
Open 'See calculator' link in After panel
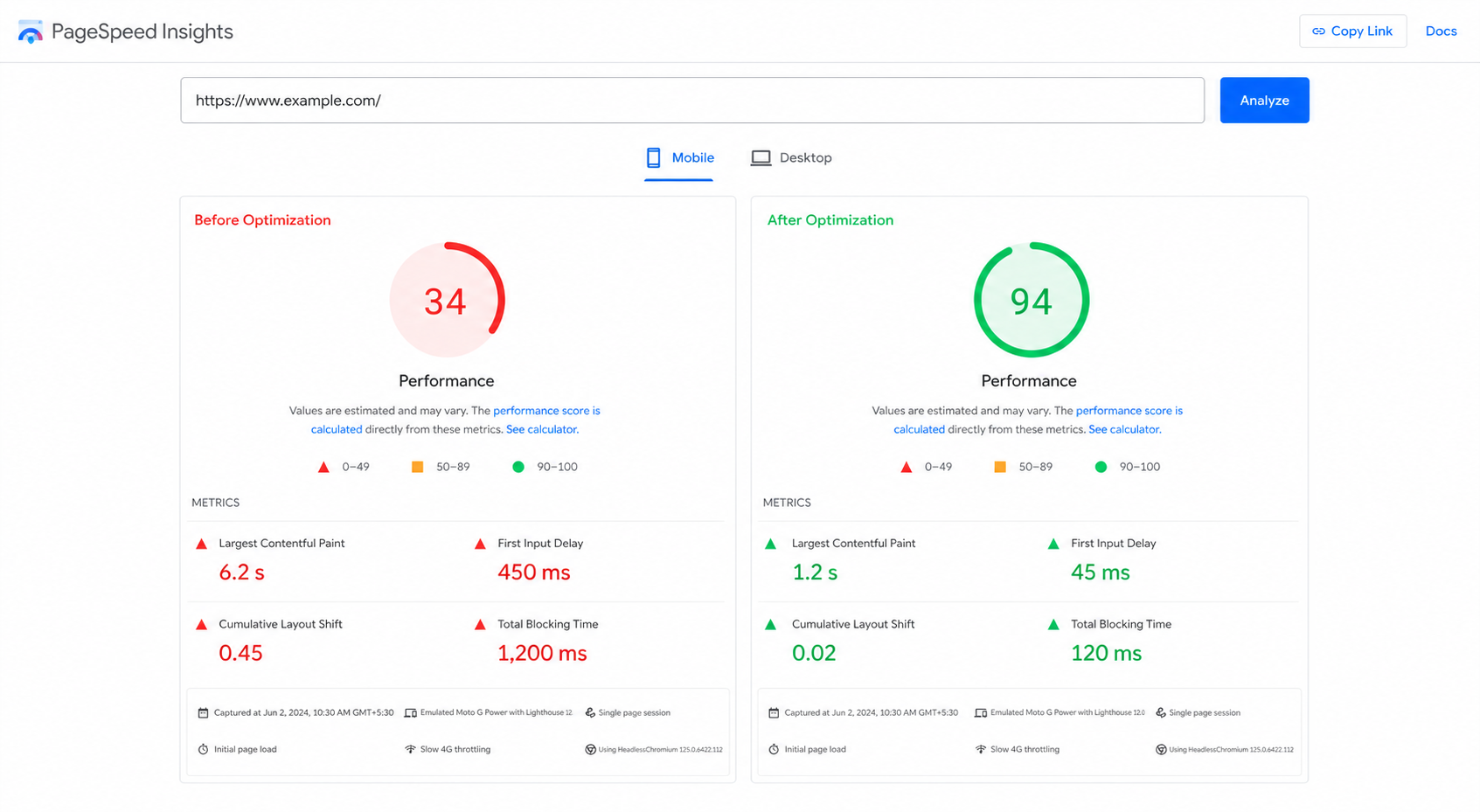pos(1123,430)
